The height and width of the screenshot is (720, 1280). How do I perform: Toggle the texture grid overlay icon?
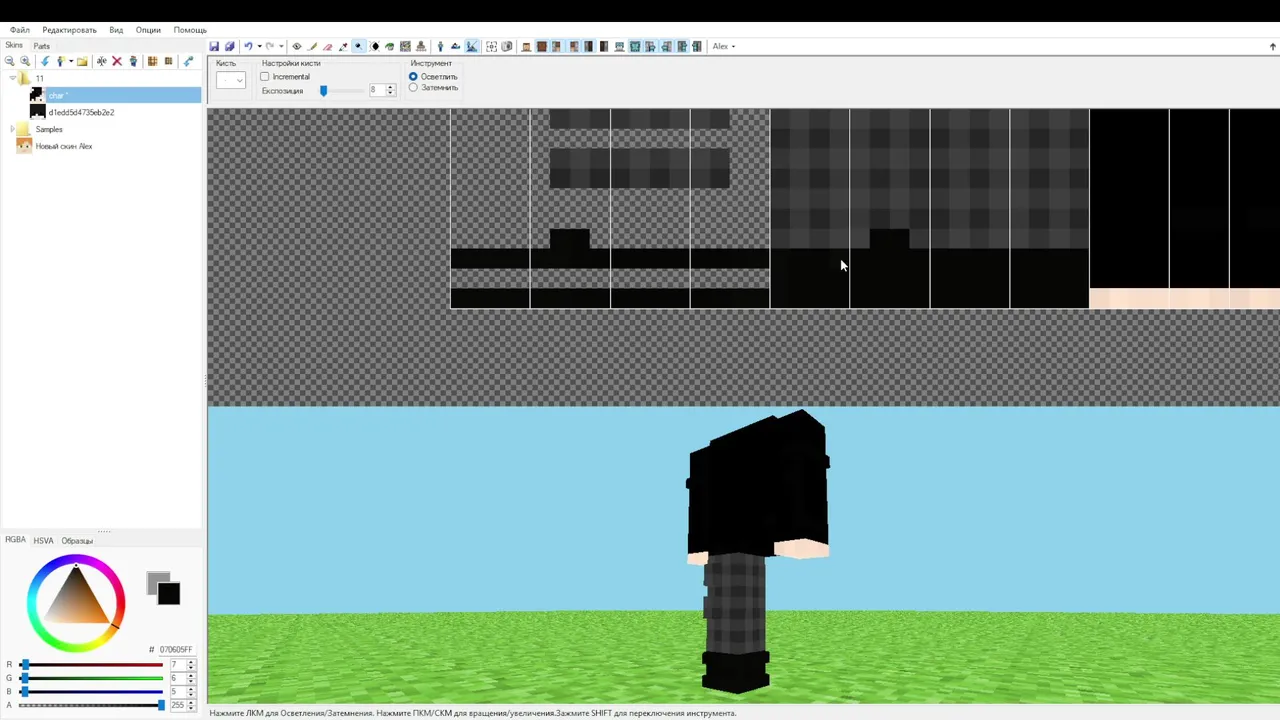[x=492, y=46]
